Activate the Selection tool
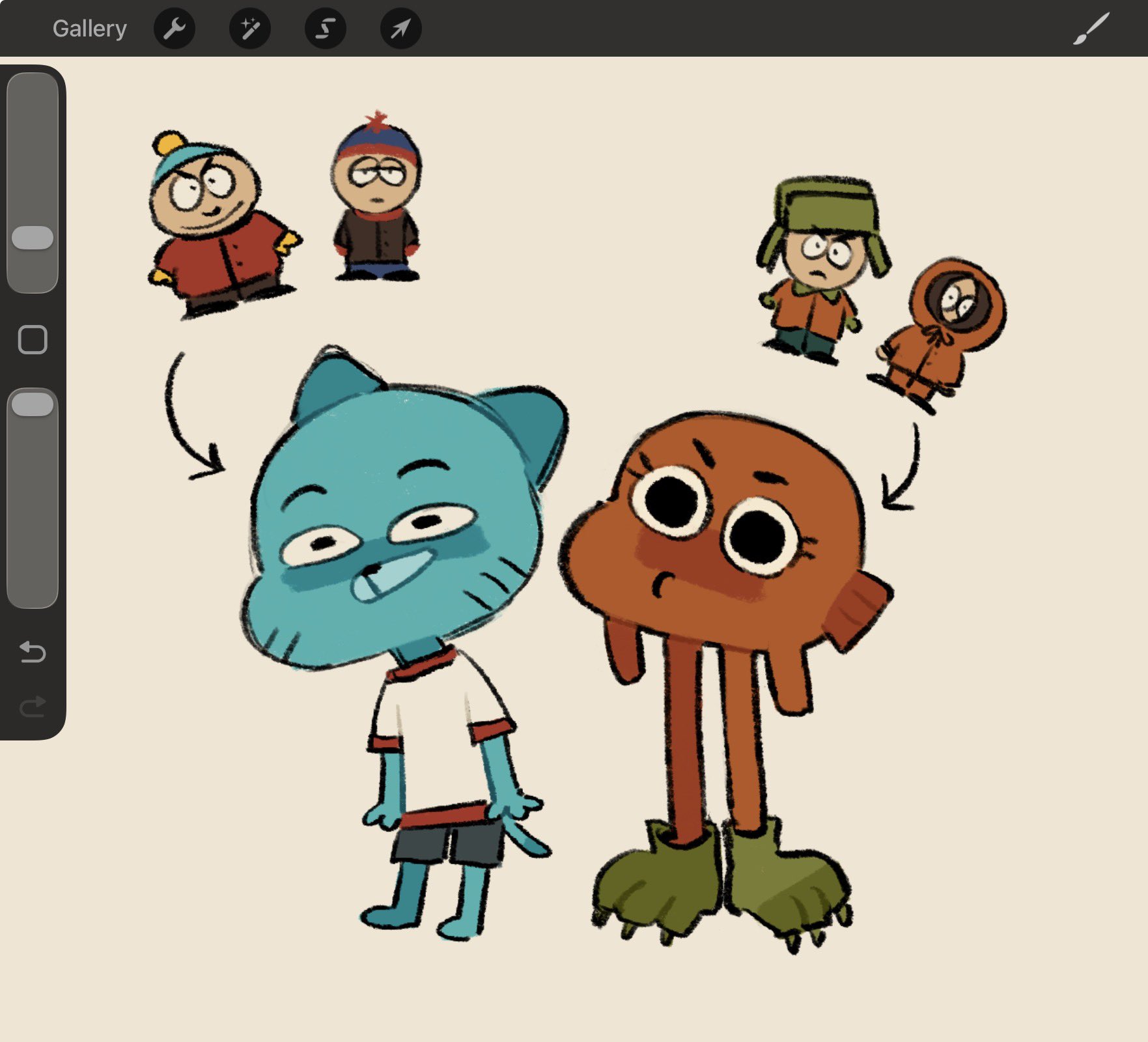This screenshot has width=1148, height=1042. (326, 29)
